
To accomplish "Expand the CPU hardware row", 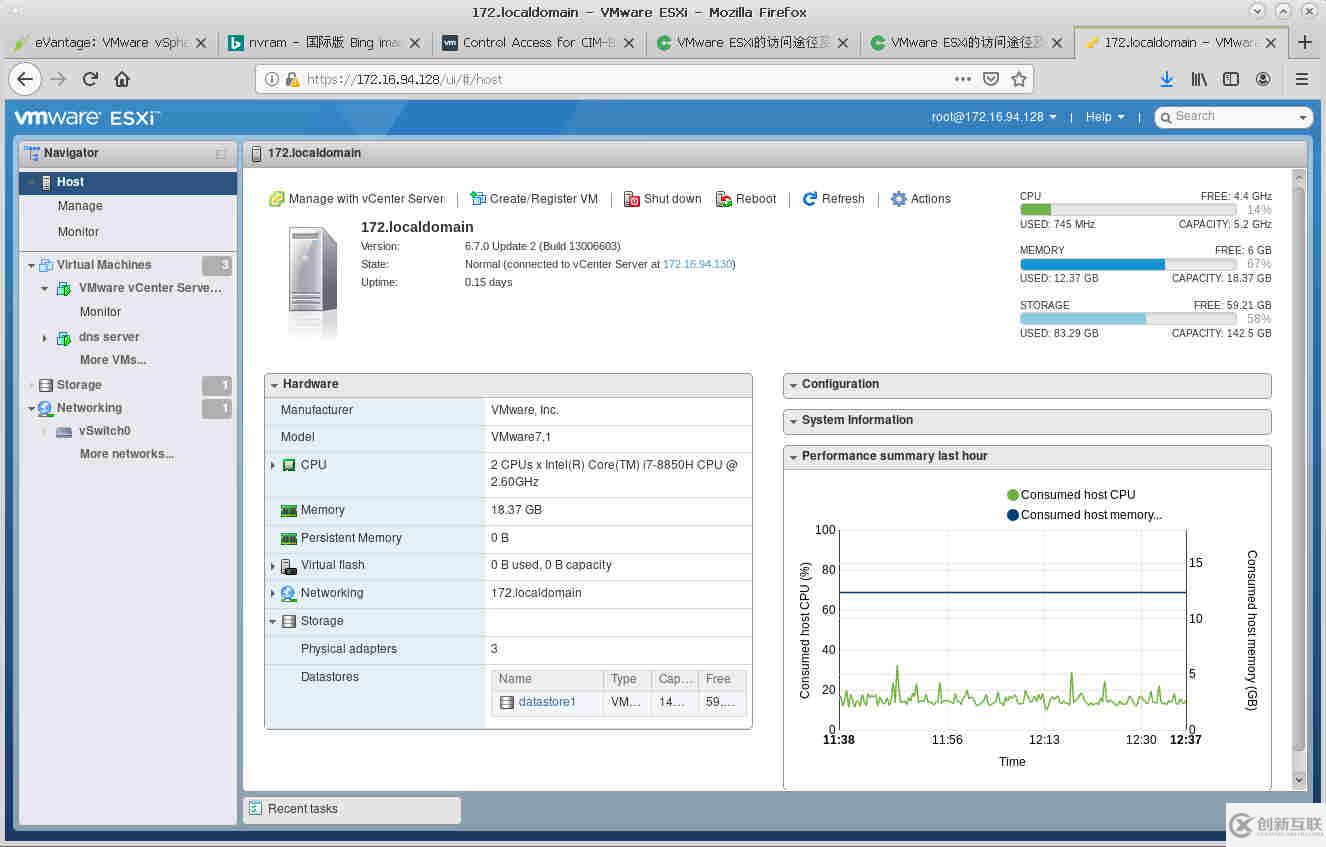I will (272, 465).
